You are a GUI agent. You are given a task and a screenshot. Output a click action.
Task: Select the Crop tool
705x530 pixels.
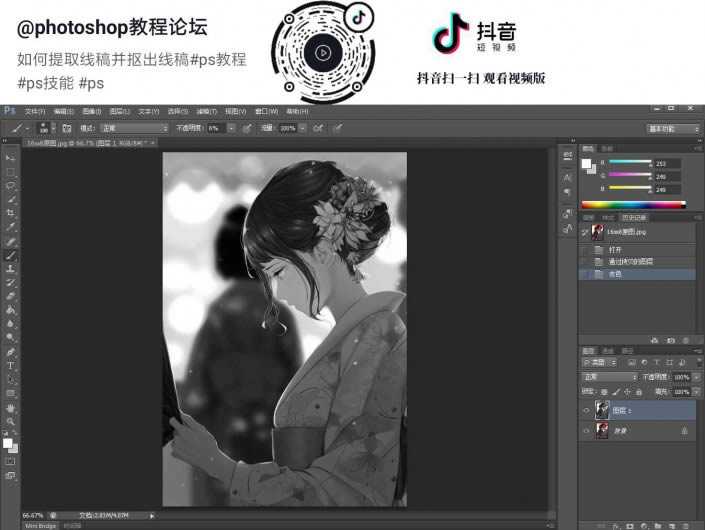click(10, 213)
